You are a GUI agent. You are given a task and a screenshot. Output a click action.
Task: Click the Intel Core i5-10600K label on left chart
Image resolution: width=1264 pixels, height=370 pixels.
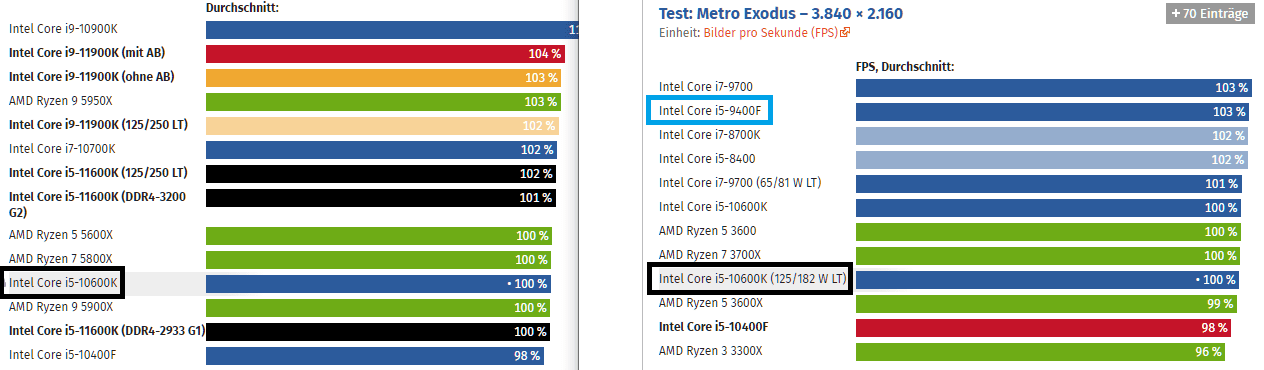(63, 283)
